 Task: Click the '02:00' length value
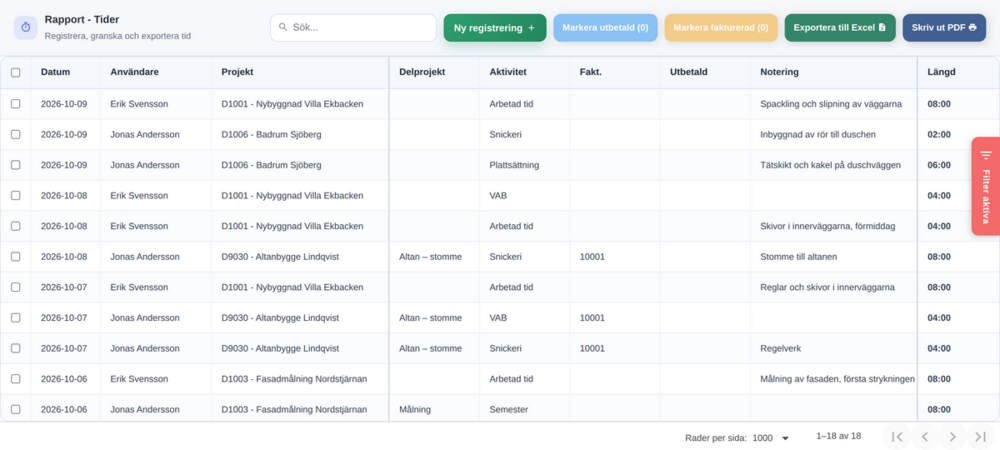pos(939,134)
